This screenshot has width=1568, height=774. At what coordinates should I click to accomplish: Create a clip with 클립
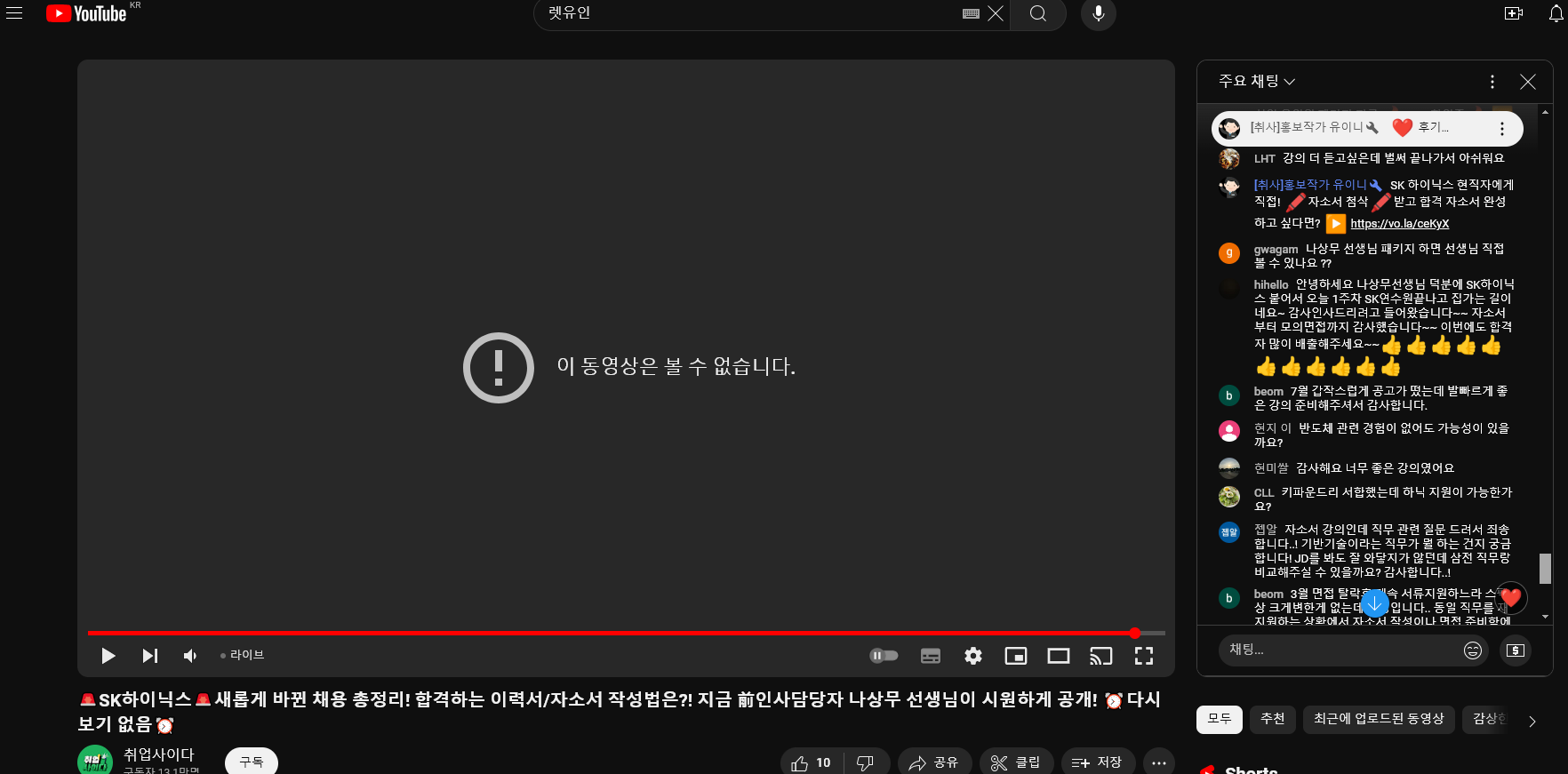click(1016, 762)
